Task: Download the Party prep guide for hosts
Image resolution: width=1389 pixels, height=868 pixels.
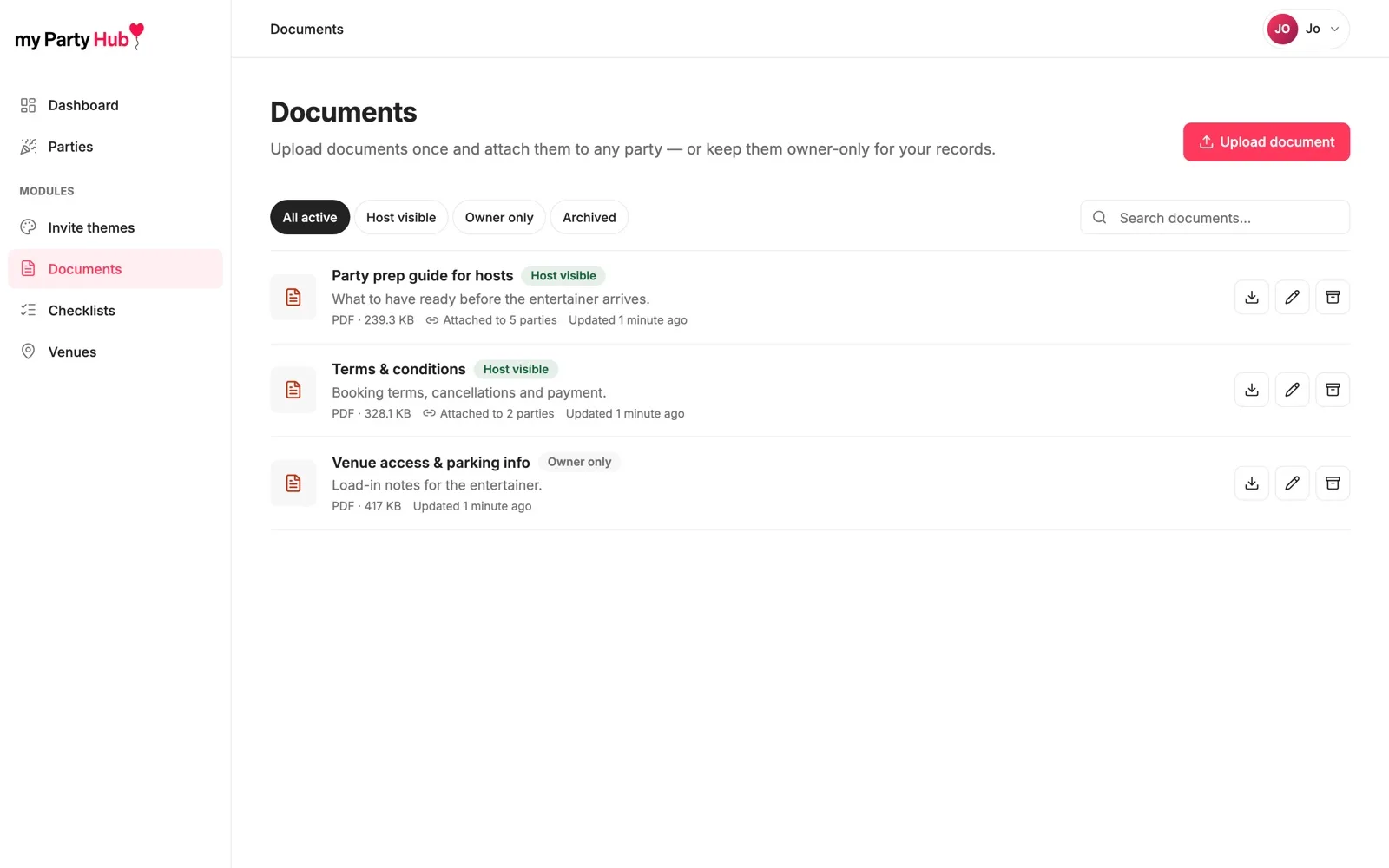Action: [x=1251, y=297]
